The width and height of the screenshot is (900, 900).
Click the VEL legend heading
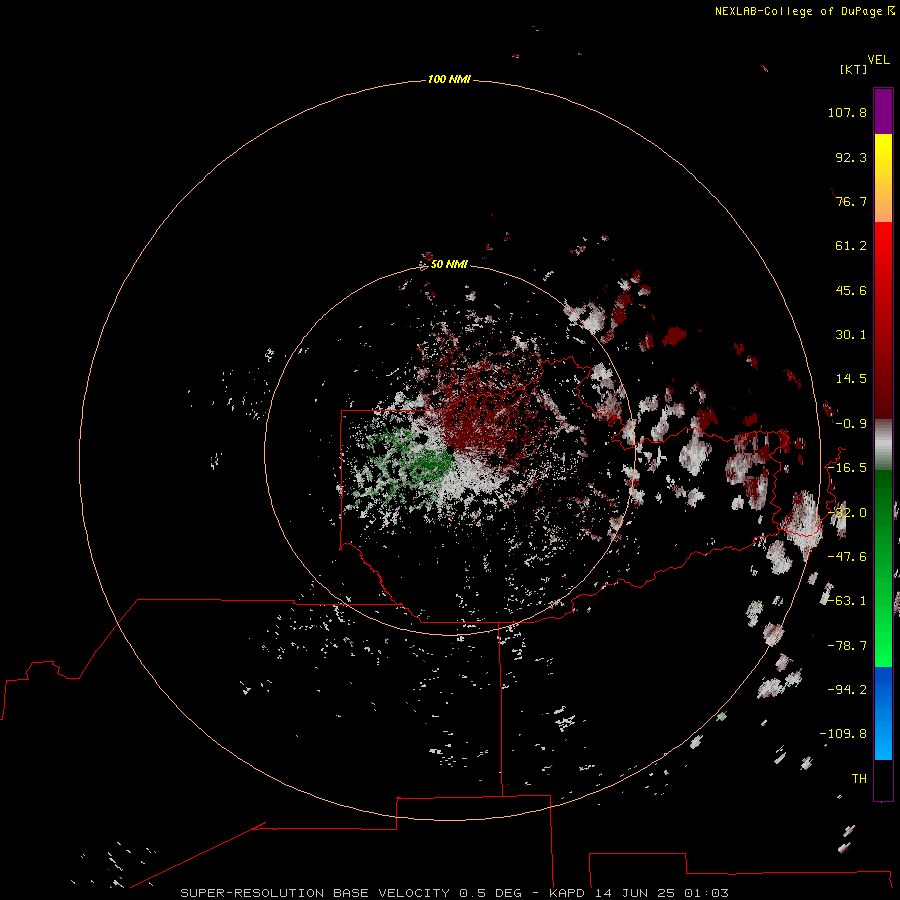pos(879,60)
